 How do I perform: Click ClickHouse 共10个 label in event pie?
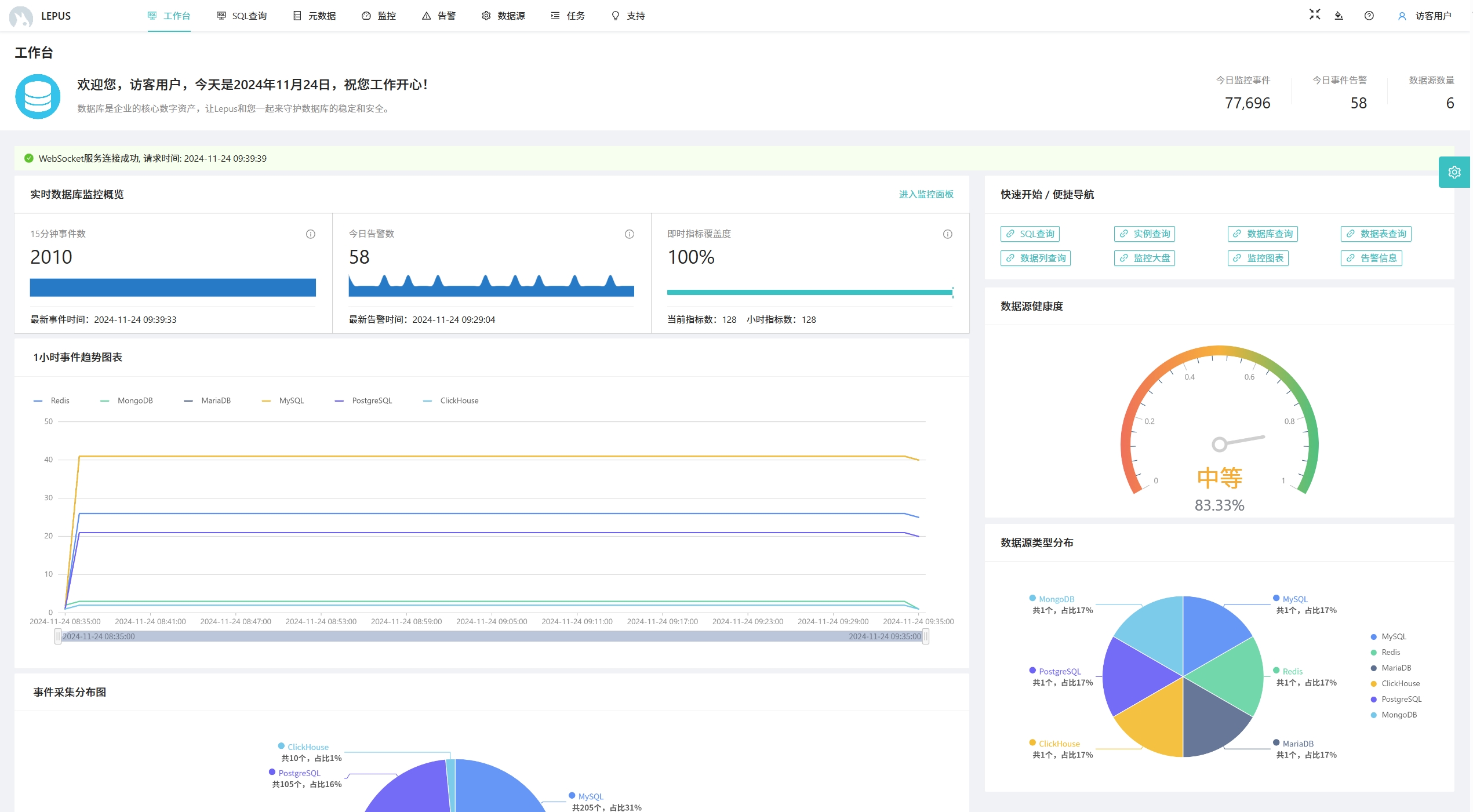pyautogui.click(x=311, y=752)
